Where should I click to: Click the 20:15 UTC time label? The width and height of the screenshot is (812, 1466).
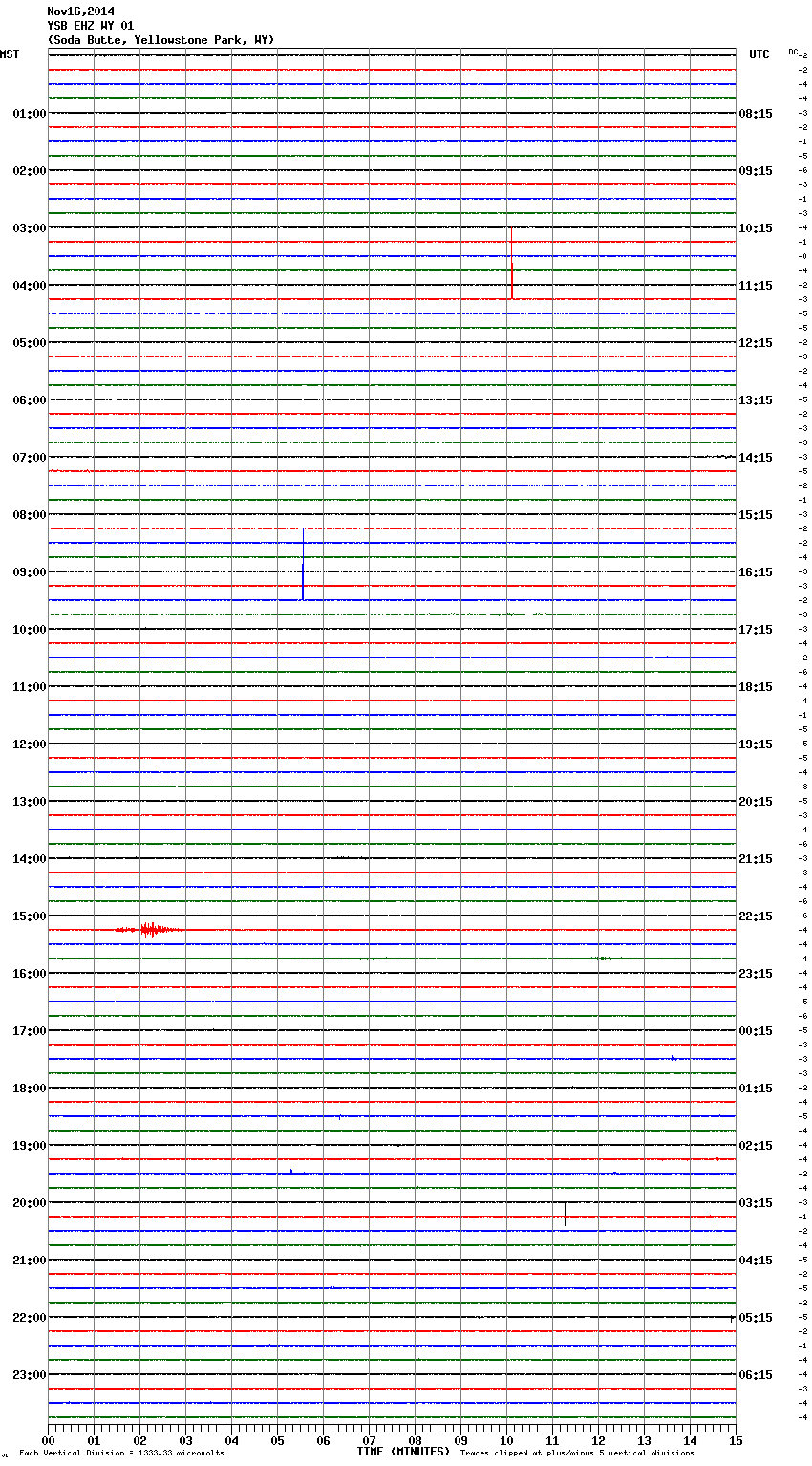tap(756, 802)
